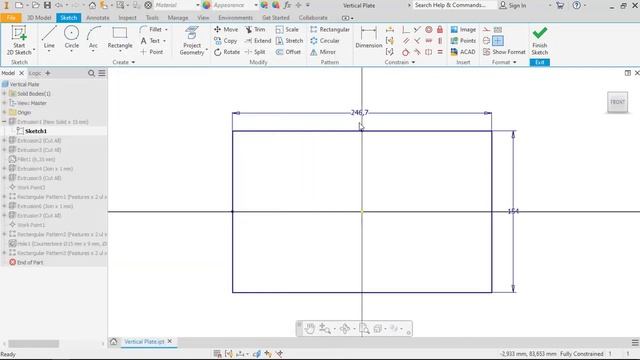Click the Vertical Plate.ipt document tab
The width and height of the screenshot is (640, 360).
(x=144, y=341)
